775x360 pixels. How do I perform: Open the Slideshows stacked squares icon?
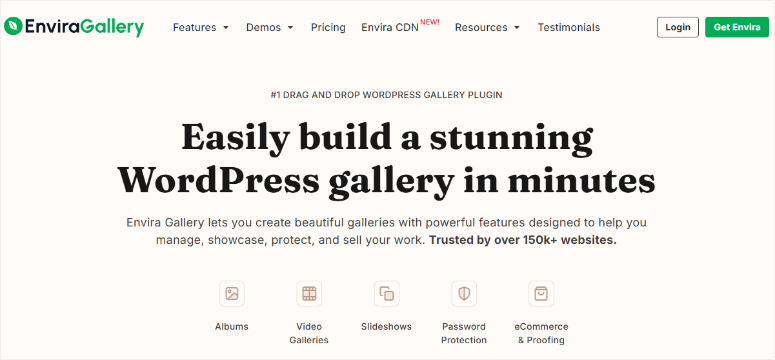click(x=387, y=293)
